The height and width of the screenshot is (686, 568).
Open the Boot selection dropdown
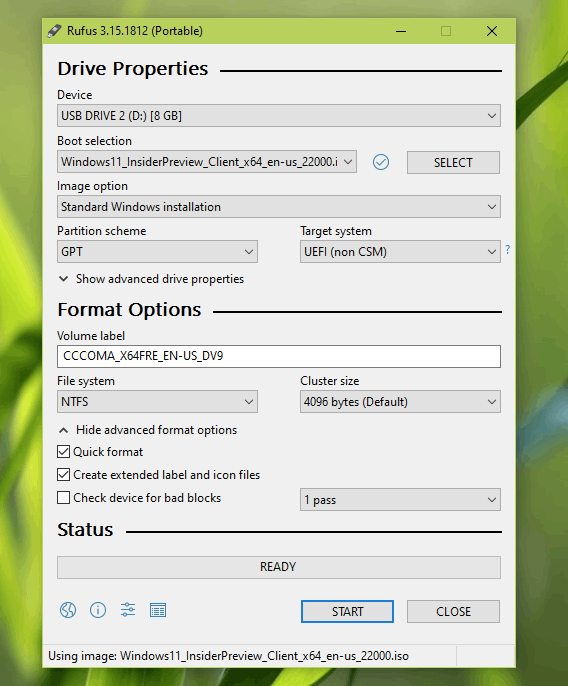207,162
